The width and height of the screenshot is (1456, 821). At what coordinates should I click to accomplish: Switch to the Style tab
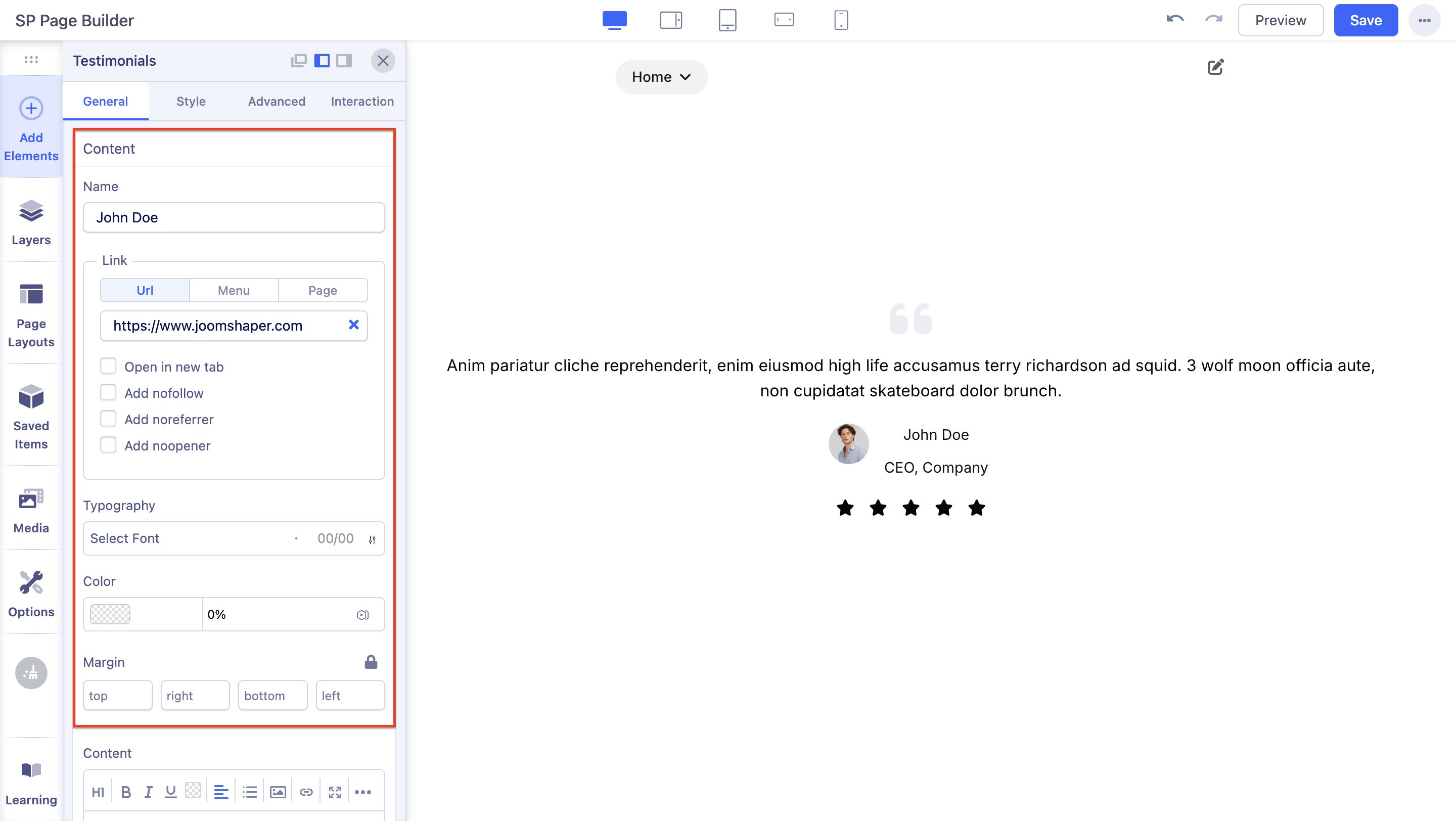click(191, 101)
